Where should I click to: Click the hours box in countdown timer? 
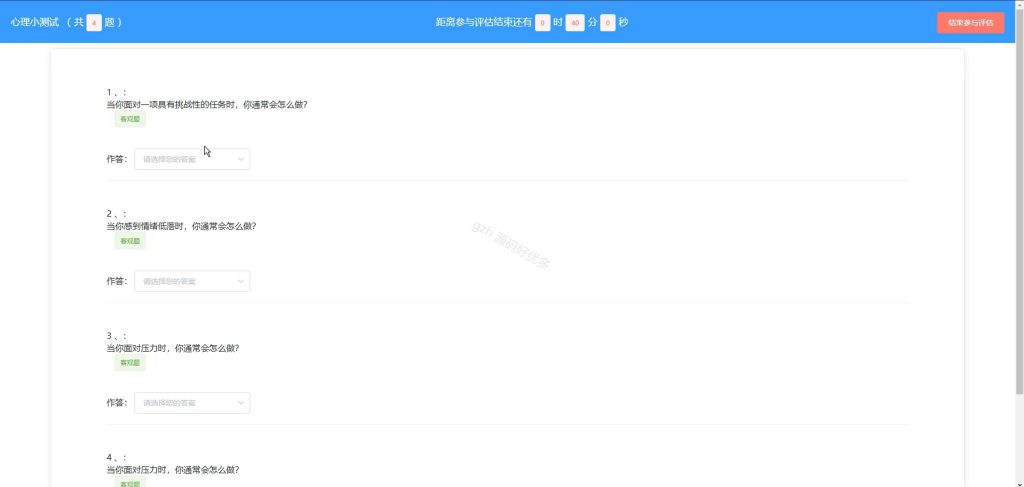tap(543, 23)
